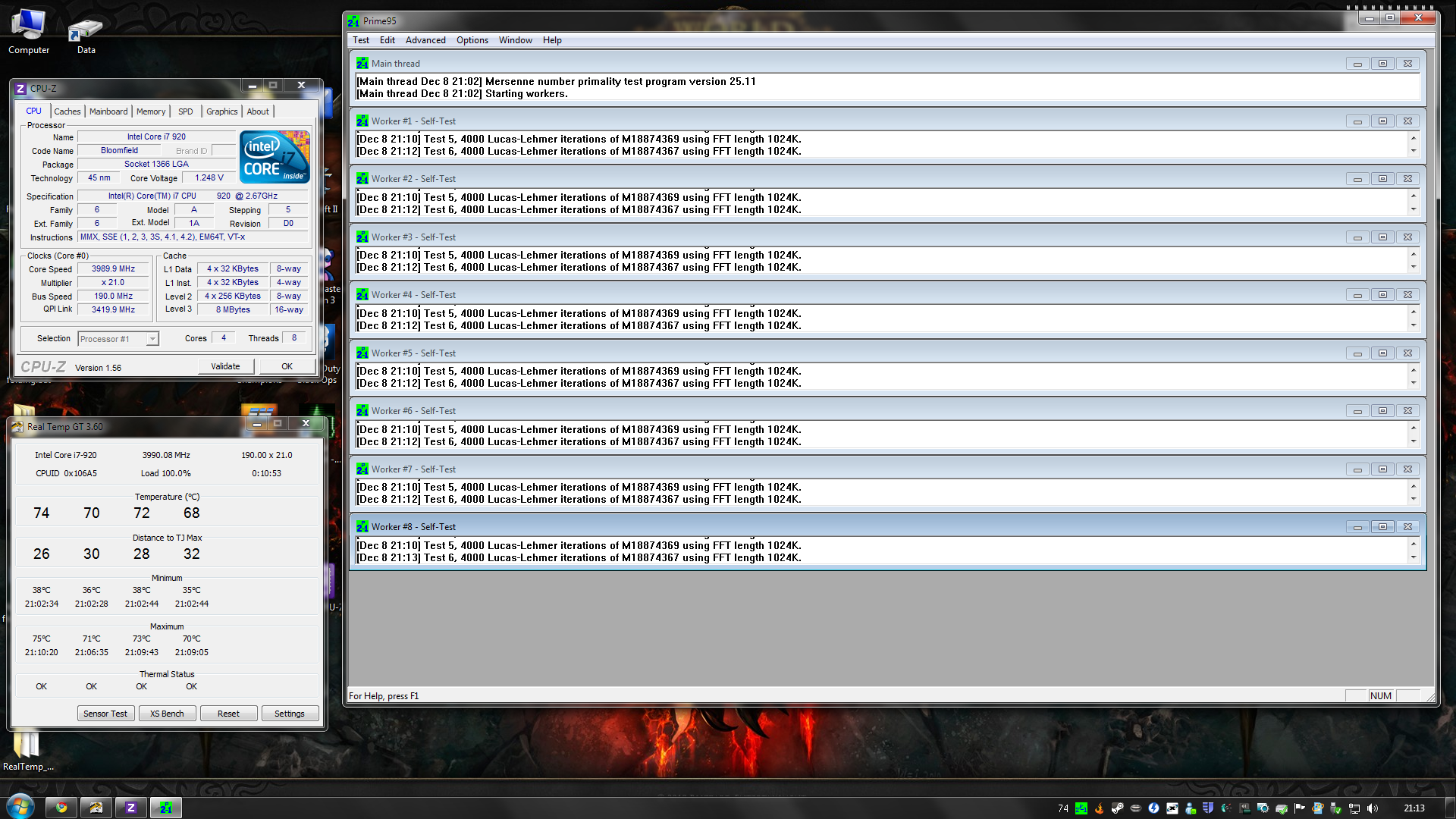Open the Advanced menu in Prime95

pyautogui.click(x=425, y=40)
